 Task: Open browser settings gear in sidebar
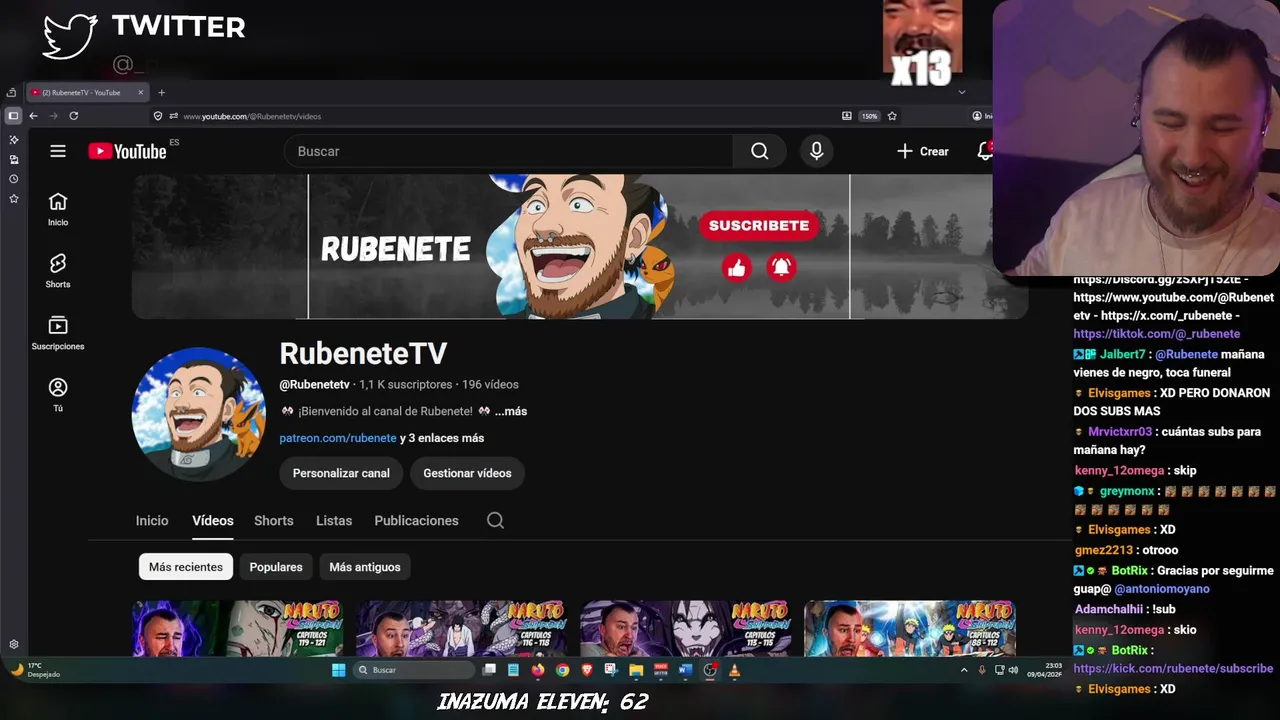click(x=13, y=644)
